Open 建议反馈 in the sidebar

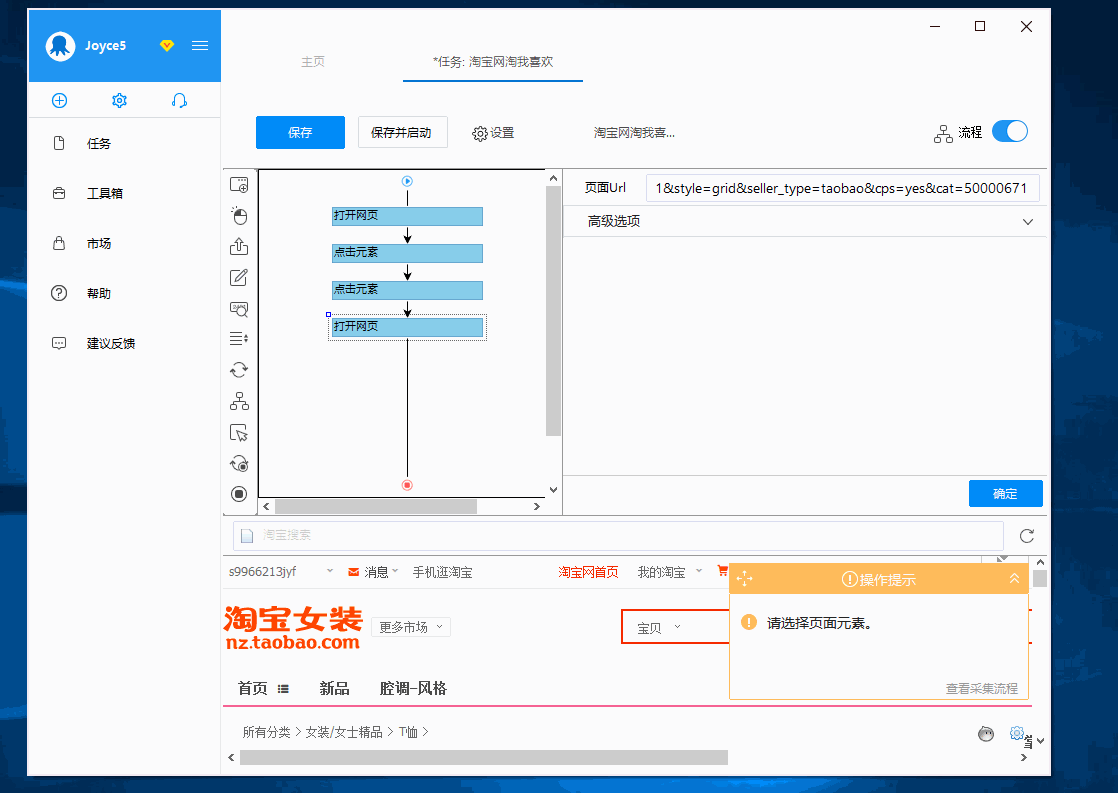pyautogui.click(x=111, y=343)
